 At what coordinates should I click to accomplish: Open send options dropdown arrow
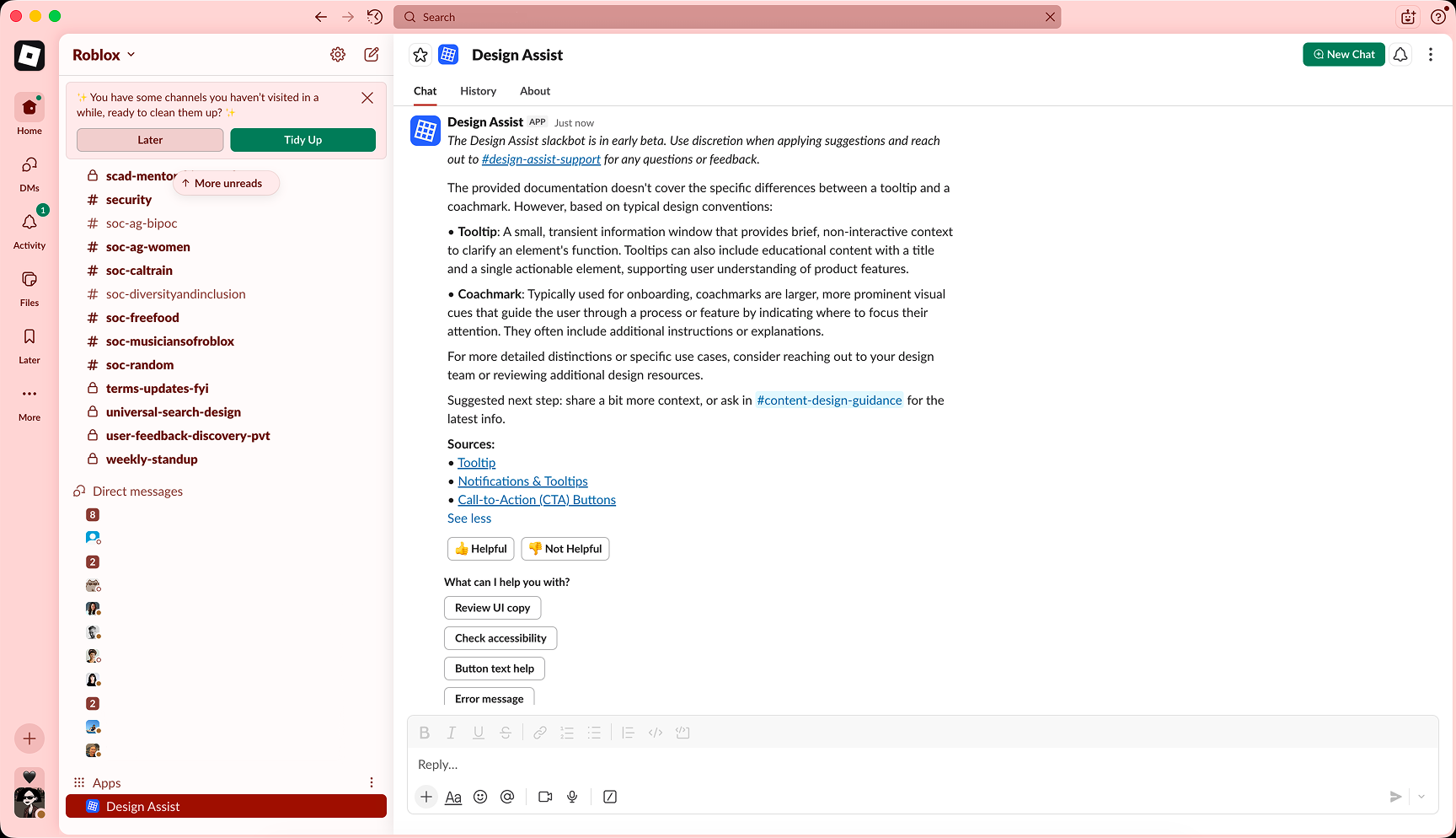pos(1421,797)
